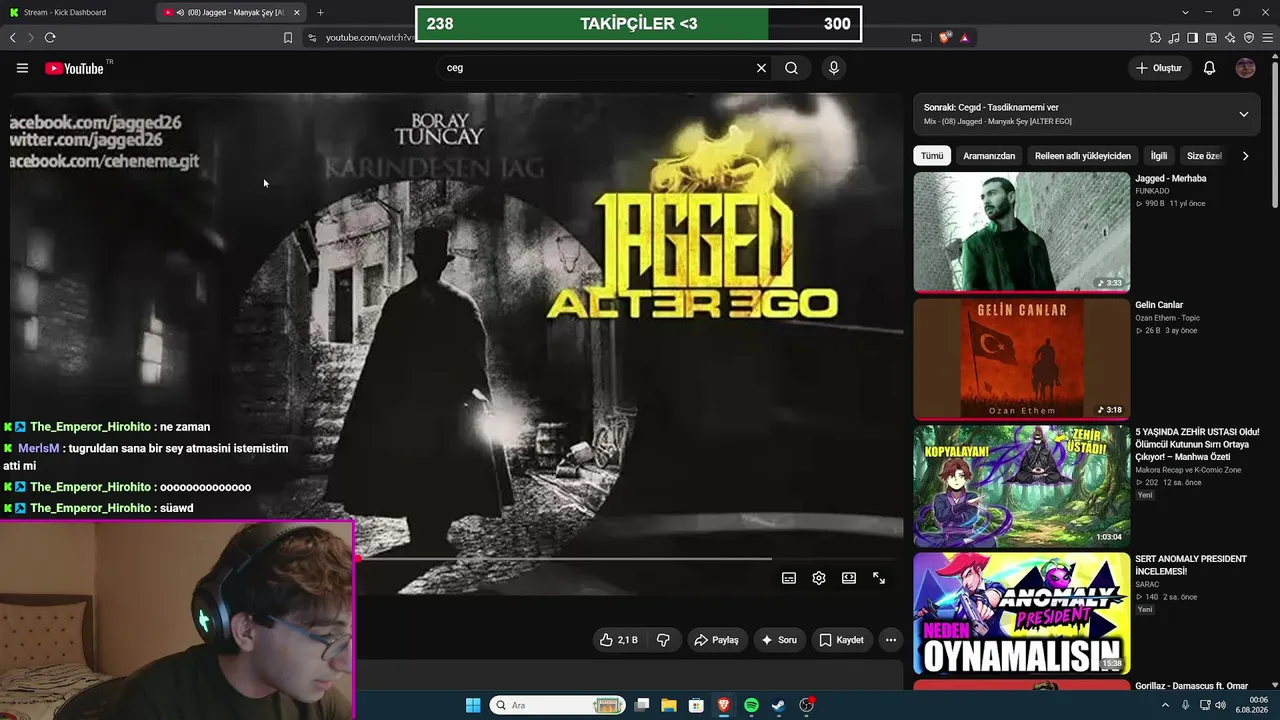Open the Windows Start menu
Screen dimensions: 1280x720
click(x=473, y=705)
